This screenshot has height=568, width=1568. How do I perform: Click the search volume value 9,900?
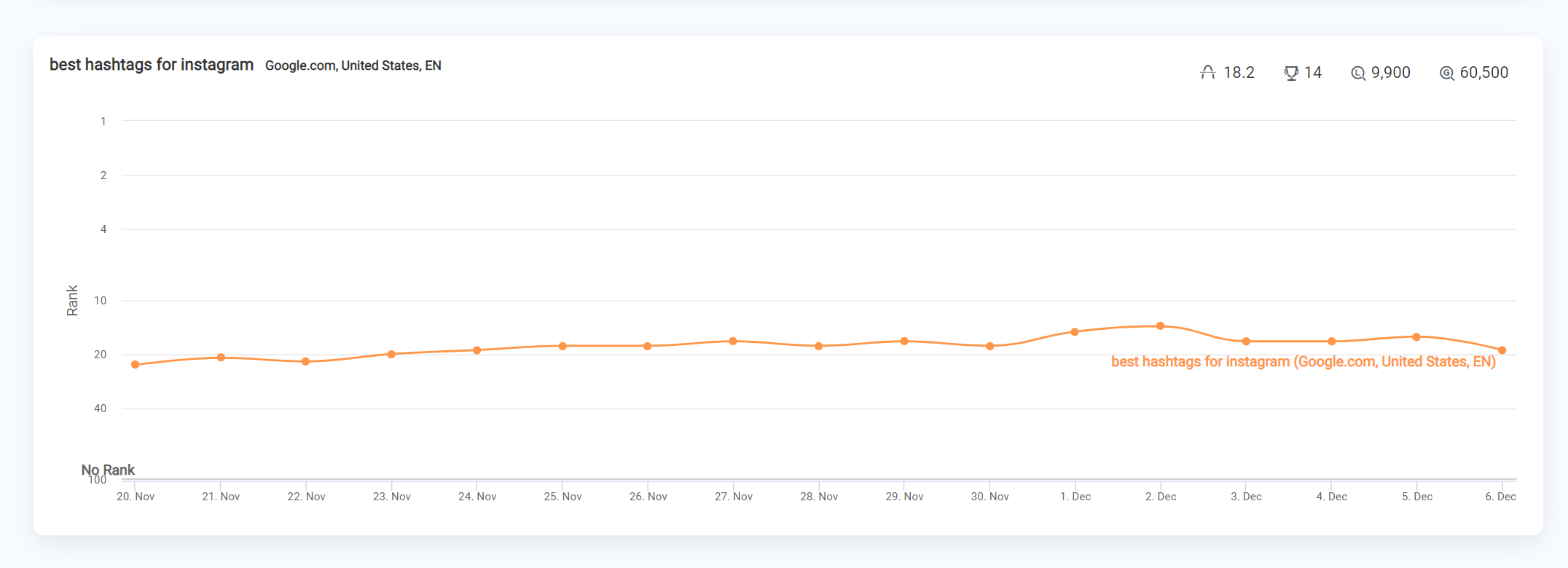[1391, 73]
